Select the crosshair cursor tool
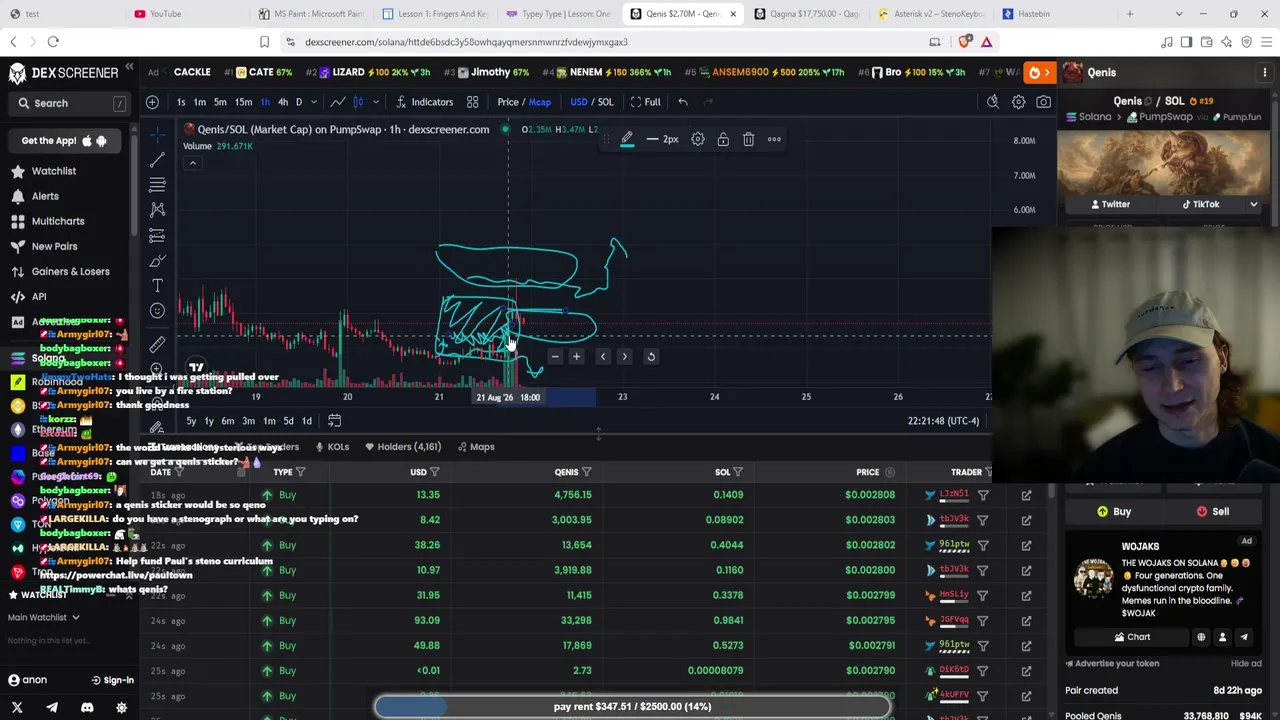 157,134
